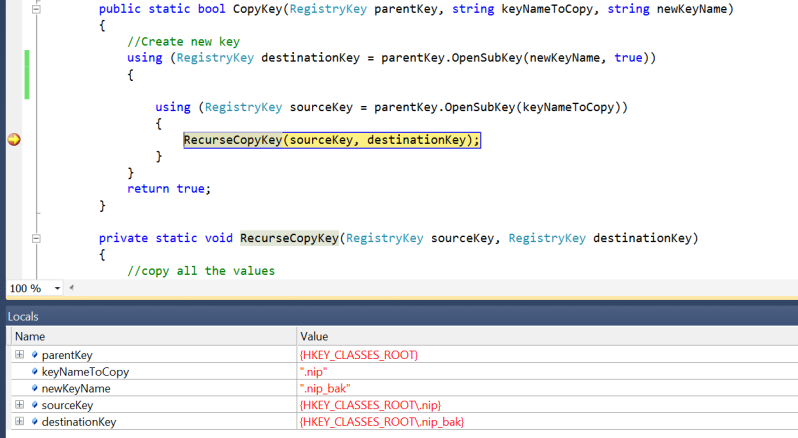Click the return true; line
Screen dimensions: 798x438
click(168, 189)
